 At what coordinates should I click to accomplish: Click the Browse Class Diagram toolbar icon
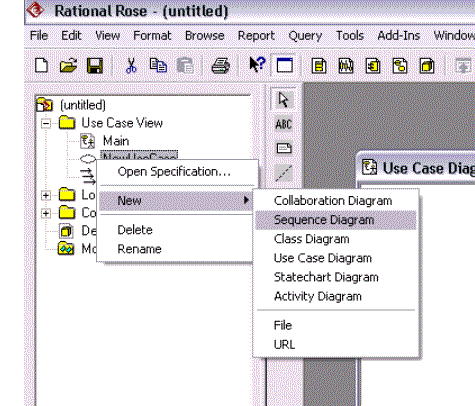click(319, 66)
